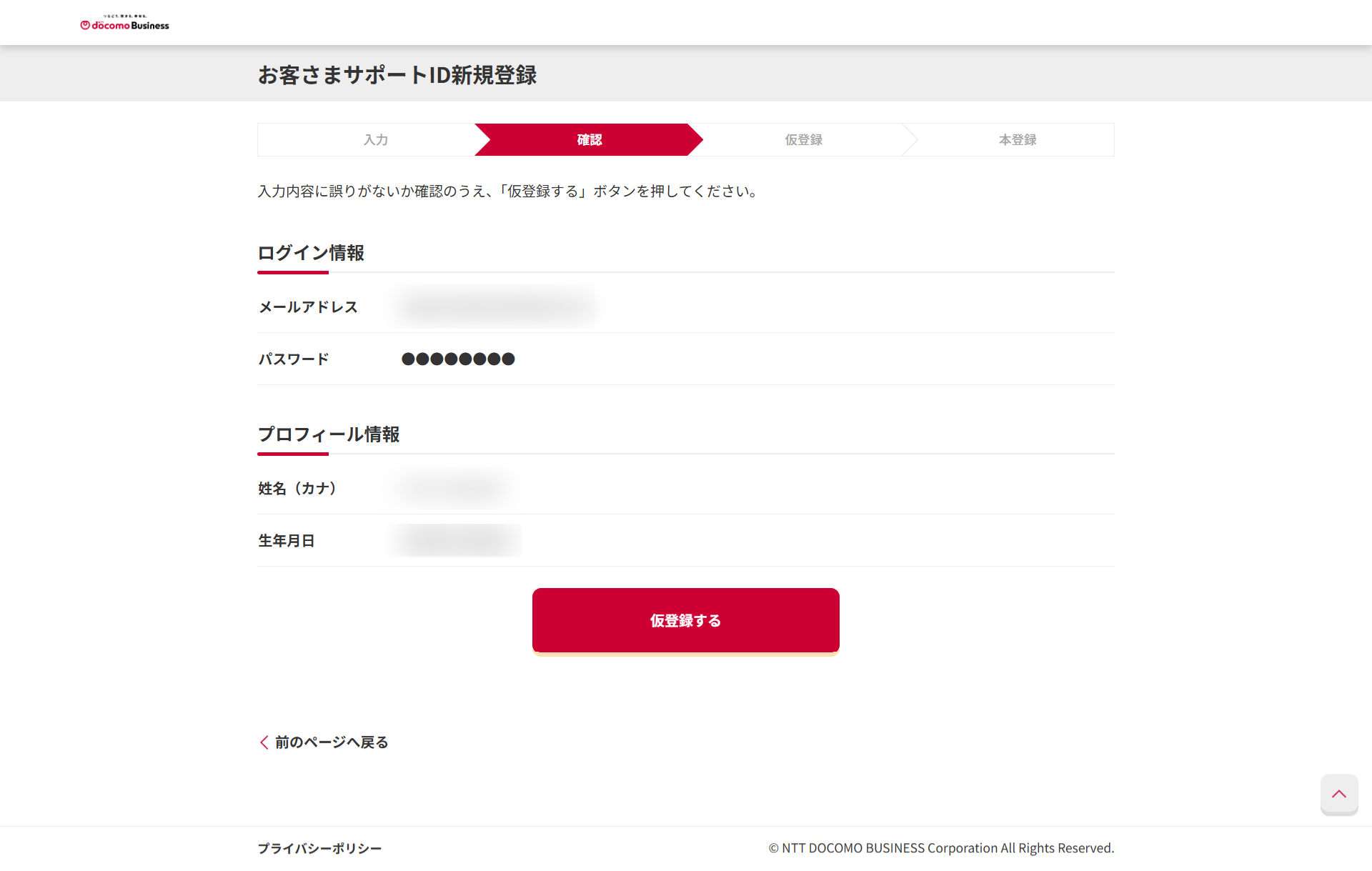Click the NTT DOCOMO BUSINESS copyright text
1372x871 pixels.
coord(941,848)
